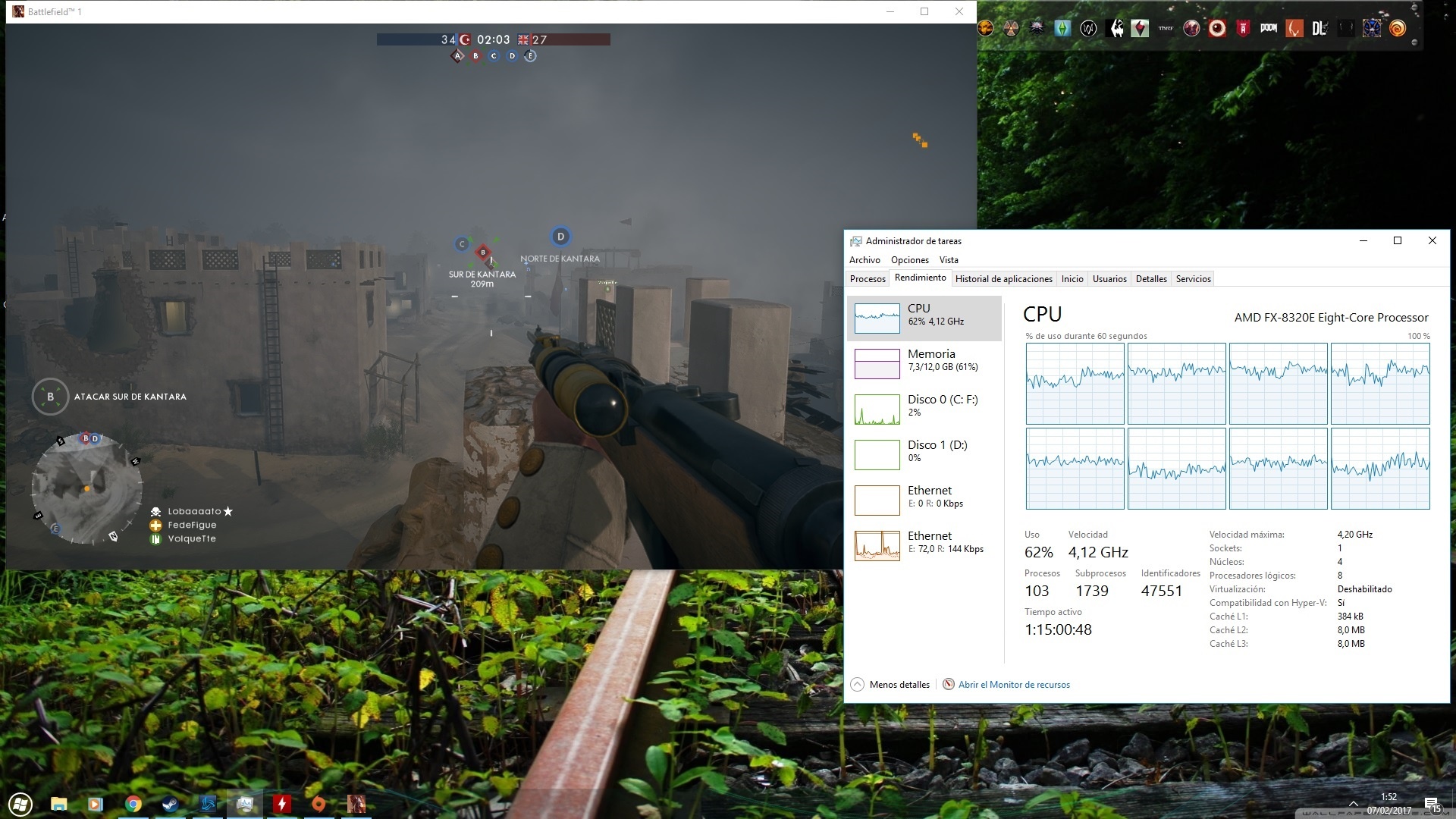Click Velocidad máxima 4,20 GHz value
The image size is (1456, 819).
[1354, 535]
